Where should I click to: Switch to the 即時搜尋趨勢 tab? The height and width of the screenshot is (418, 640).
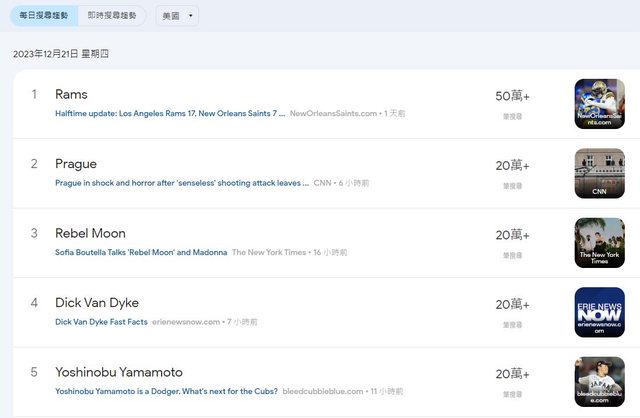(x=111, y=16)
